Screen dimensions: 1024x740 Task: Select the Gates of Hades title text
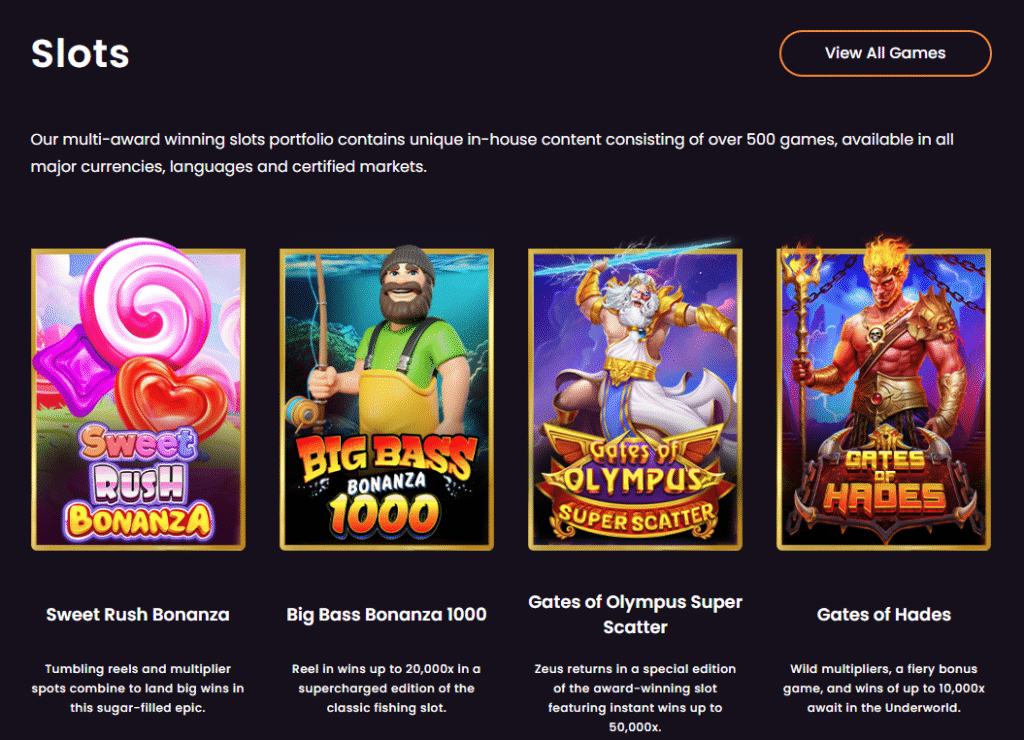(x=883, y=614)
